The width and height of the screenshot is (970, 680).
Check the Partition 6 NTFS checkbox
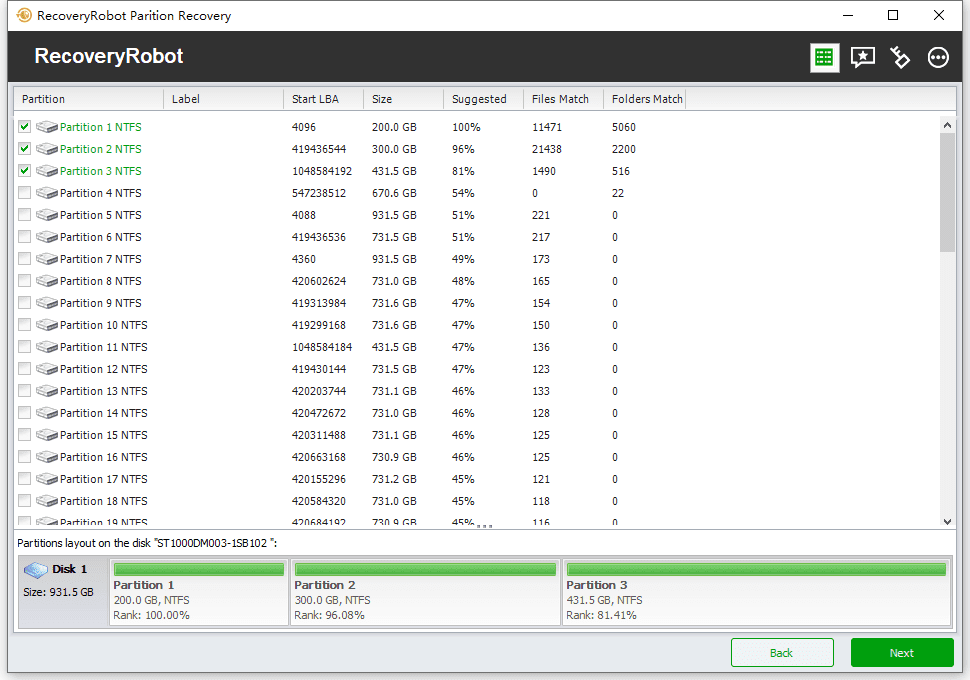[24, 236]
